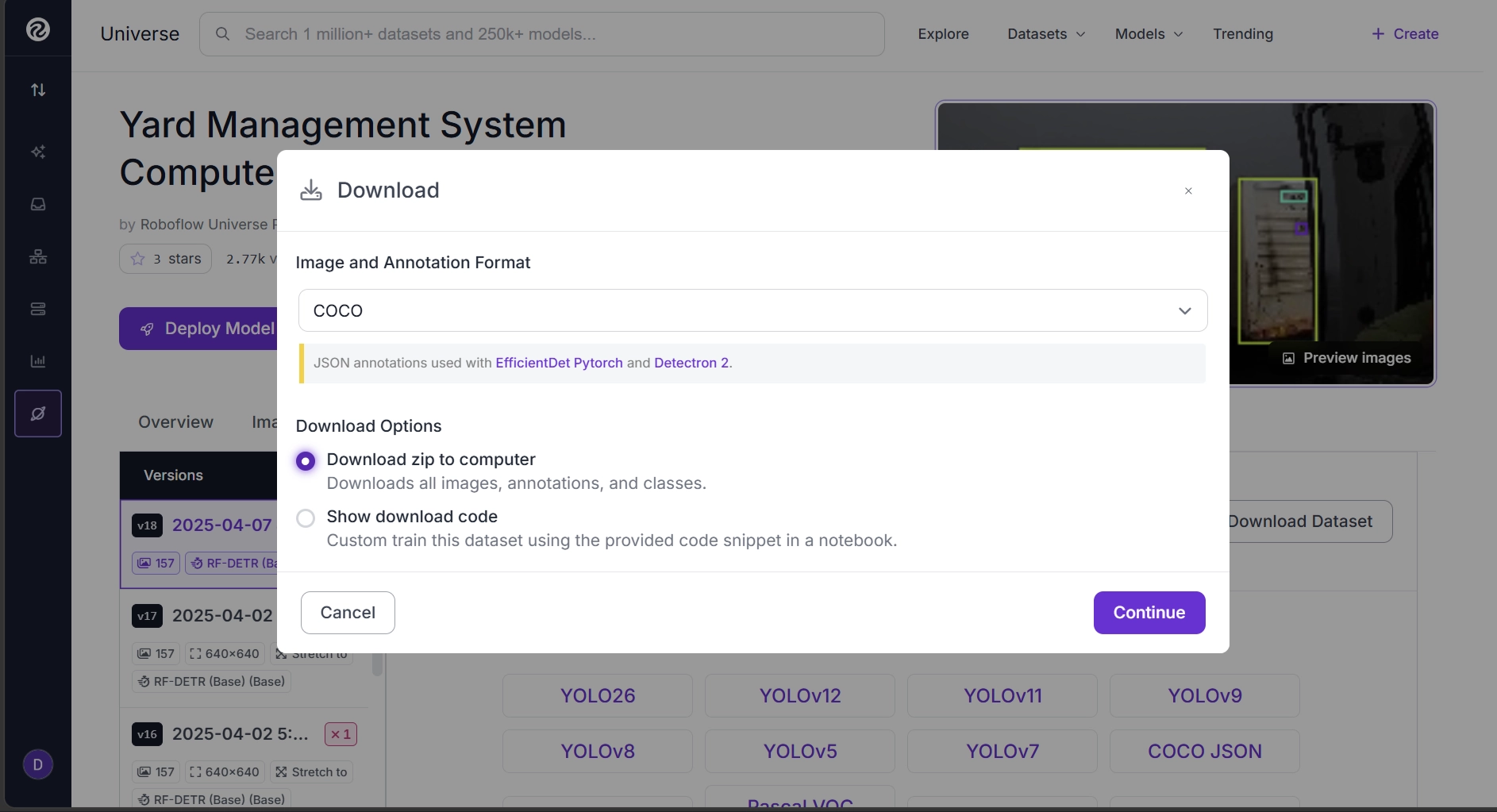The width and height of the screenshot is (1497, 812).
Task: Open the Trending page
Action: (x=1243, y=34)
